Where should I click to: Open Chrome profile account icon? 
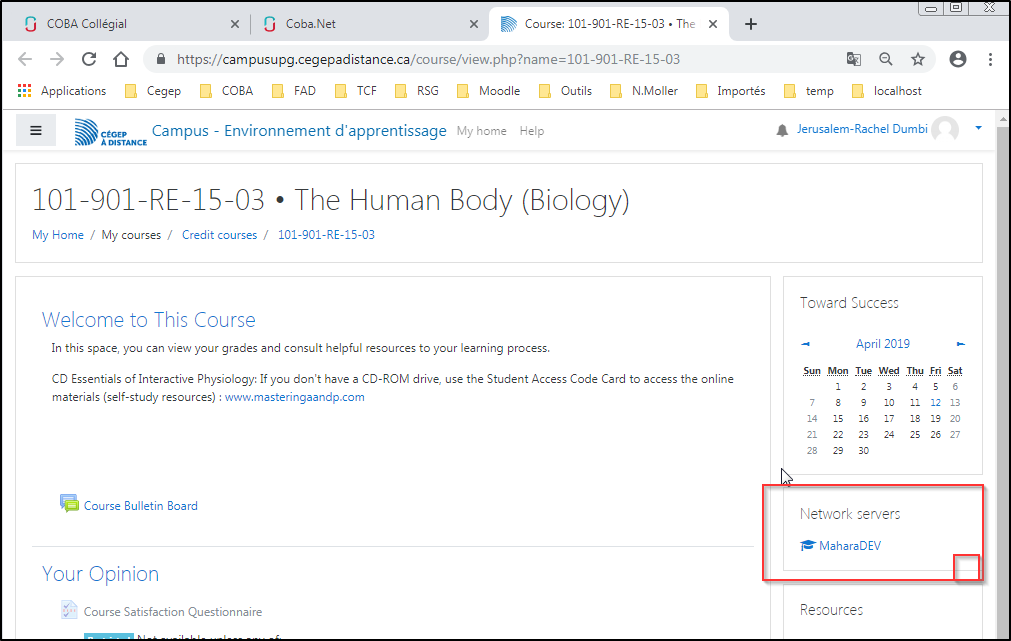(x=958, y=59)
